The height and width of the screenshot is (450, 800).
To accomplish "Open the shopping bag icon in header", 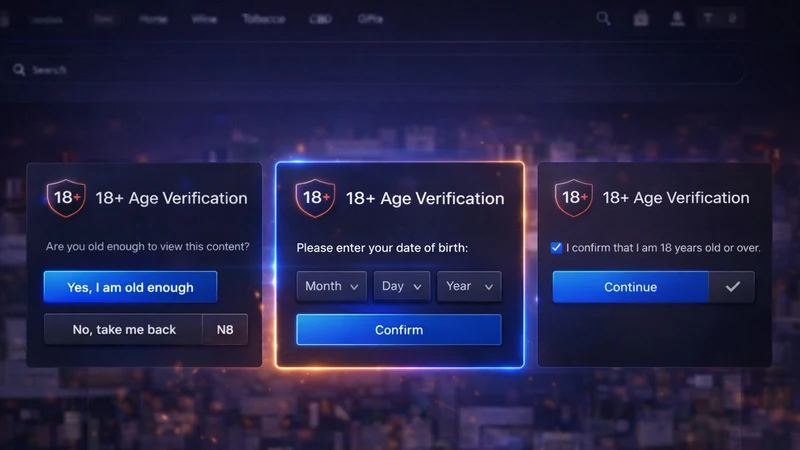I will 641,19.
